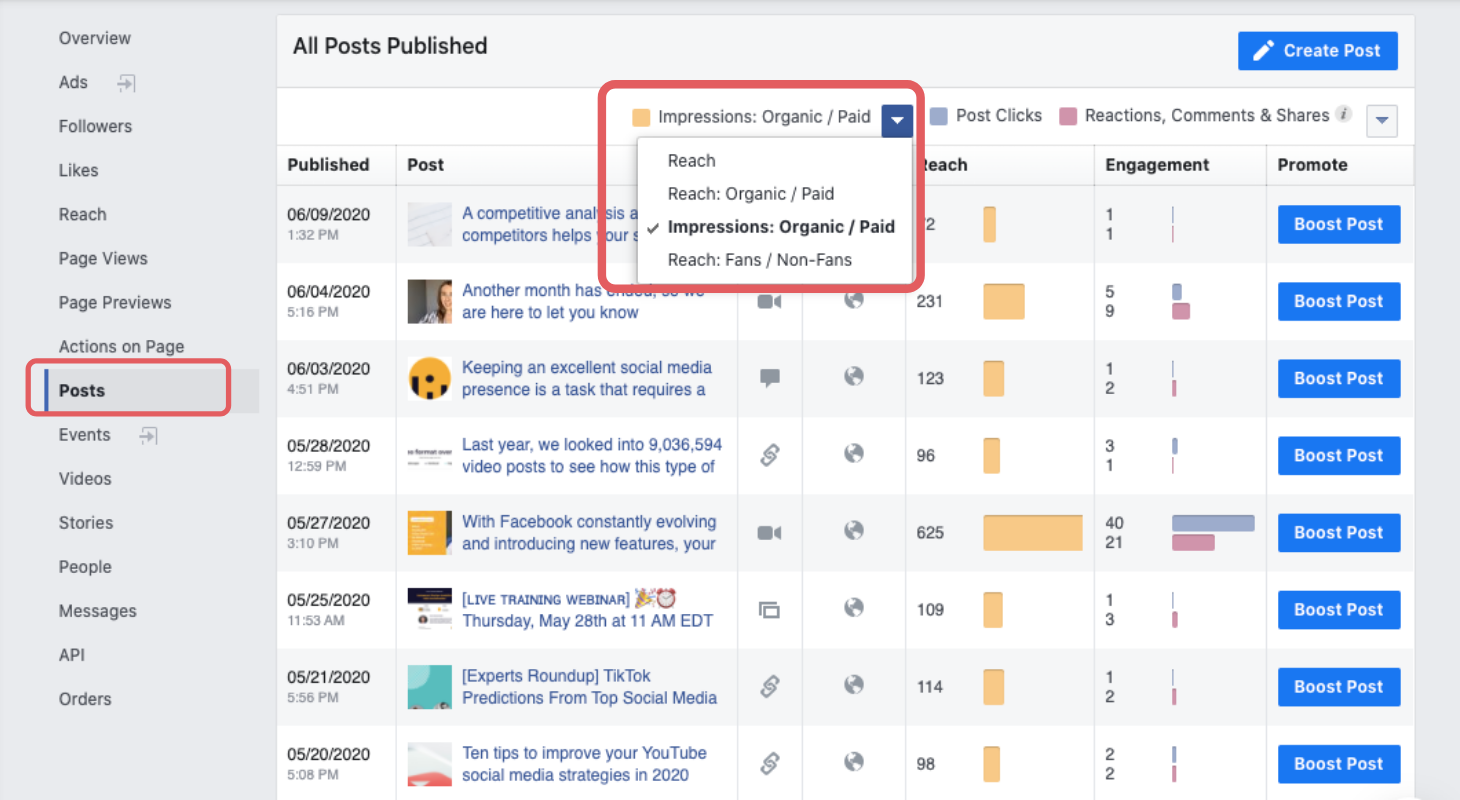
Task: Click public globe icon in 05/27/2020 row
Action: pos(853,531)
